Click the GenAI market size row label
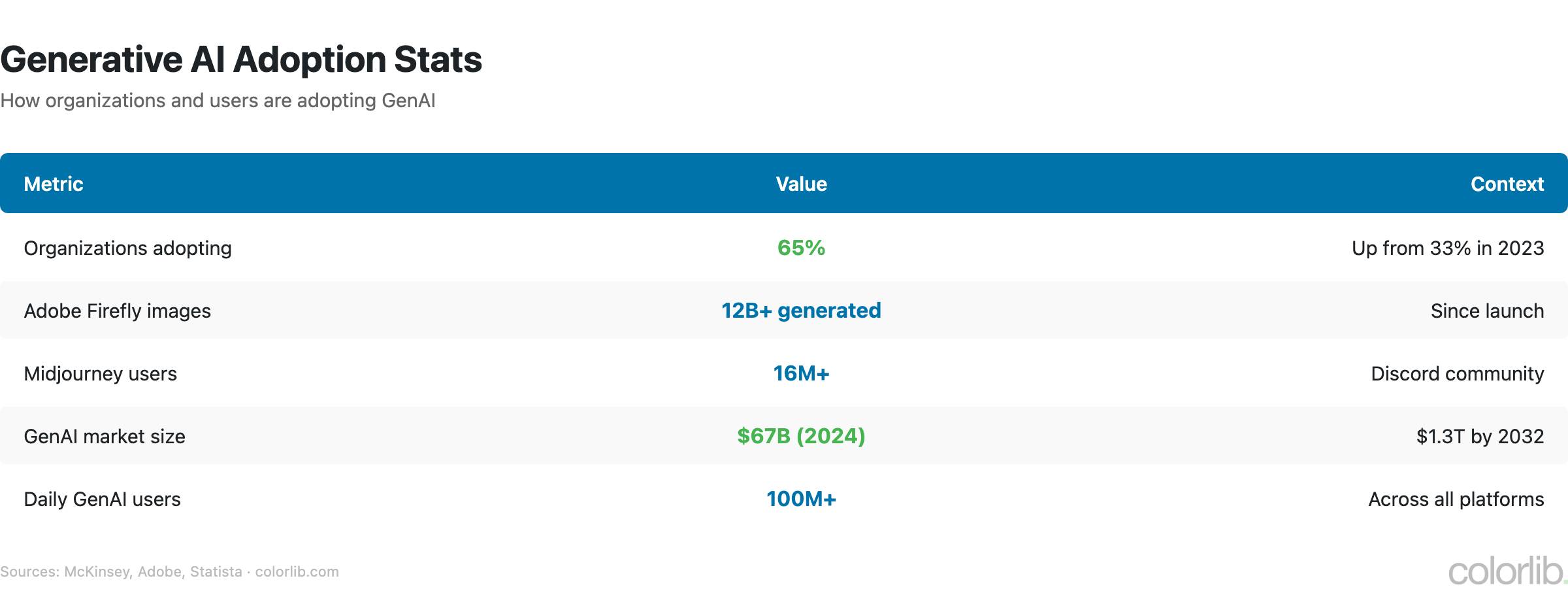Screen dimensions: 1568x608 [x=105, y=437]
